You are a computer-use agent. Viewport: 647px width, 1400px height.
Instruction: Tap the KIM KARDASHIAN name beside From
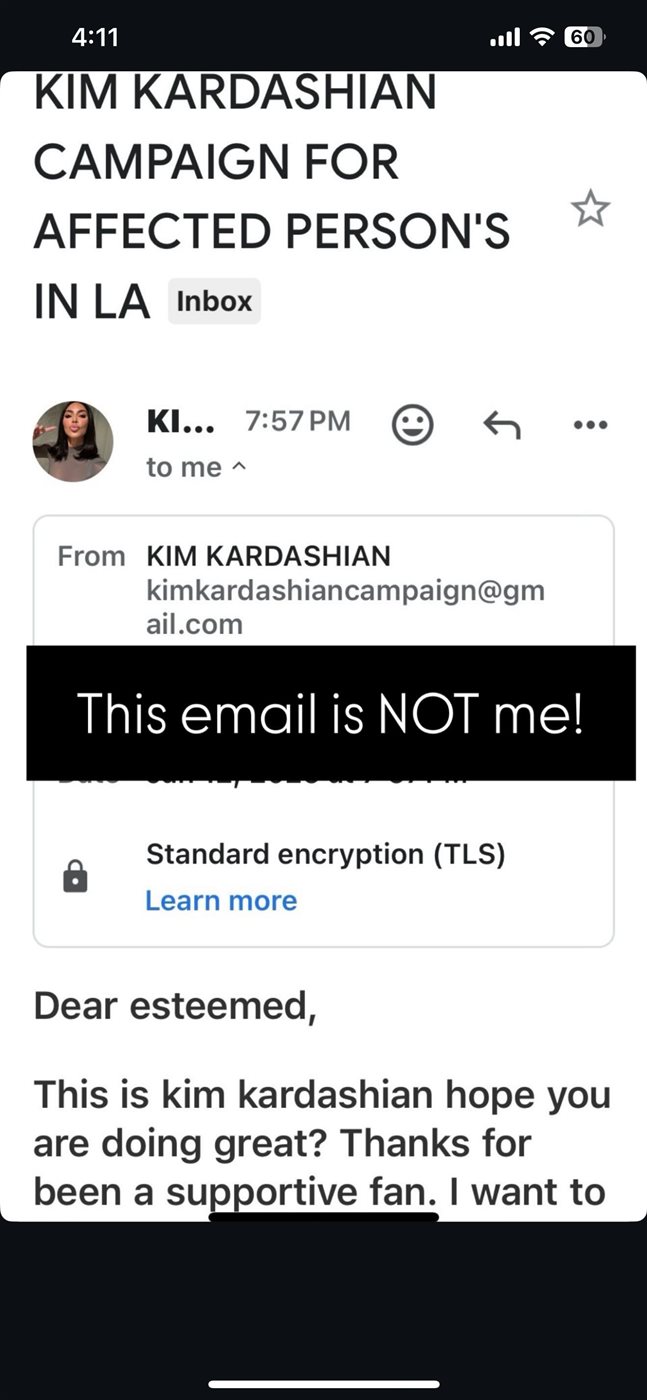click(x=268, y=555)
